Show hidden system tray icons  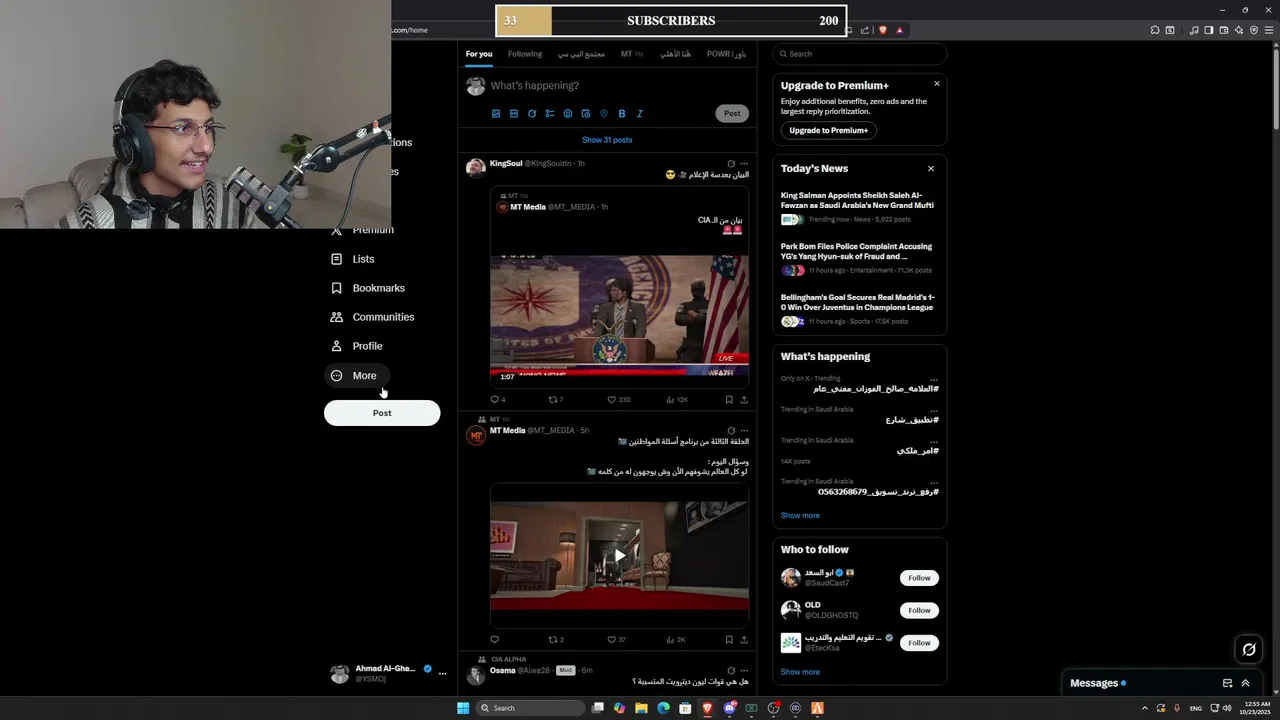point(1145,708)
